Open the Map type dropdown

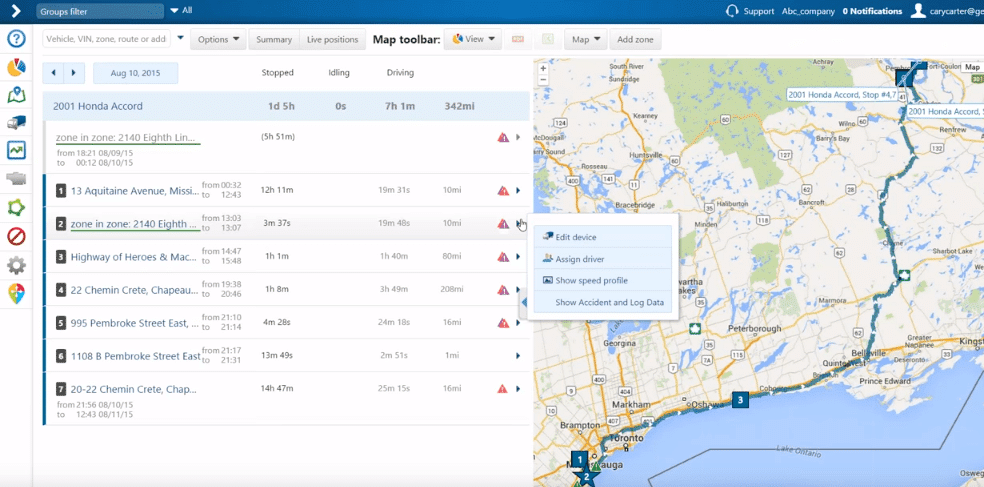[586, 39]
